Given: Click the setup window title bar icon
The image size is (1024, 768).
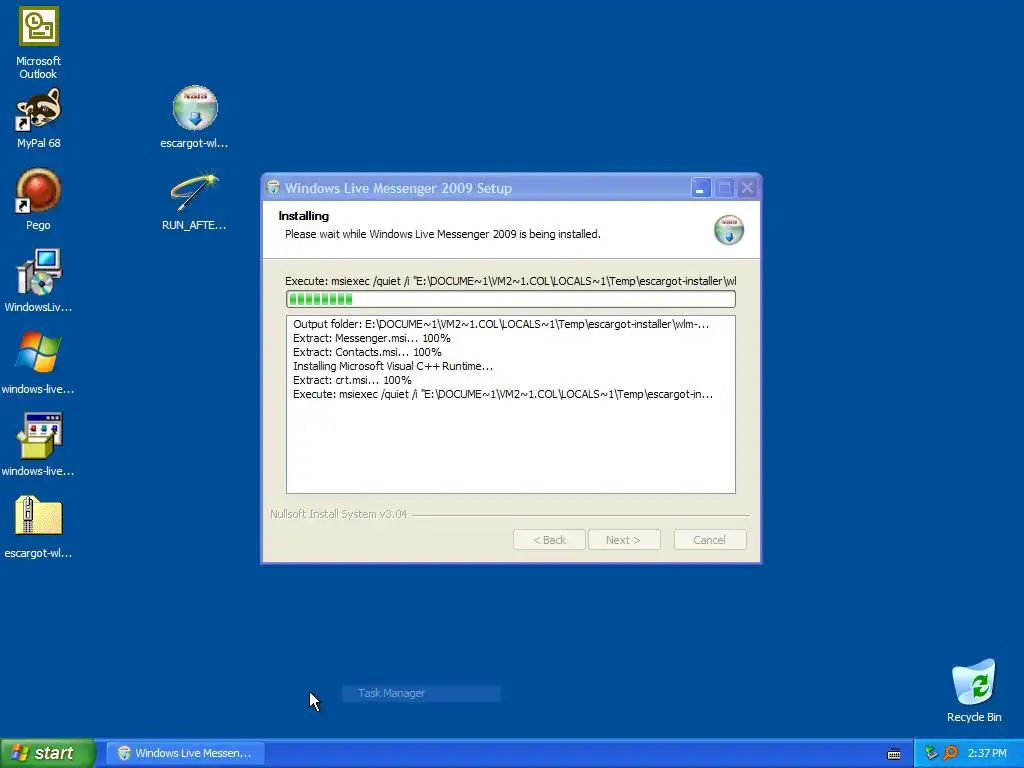Looking at the screenshot, I should coord(274,188).
